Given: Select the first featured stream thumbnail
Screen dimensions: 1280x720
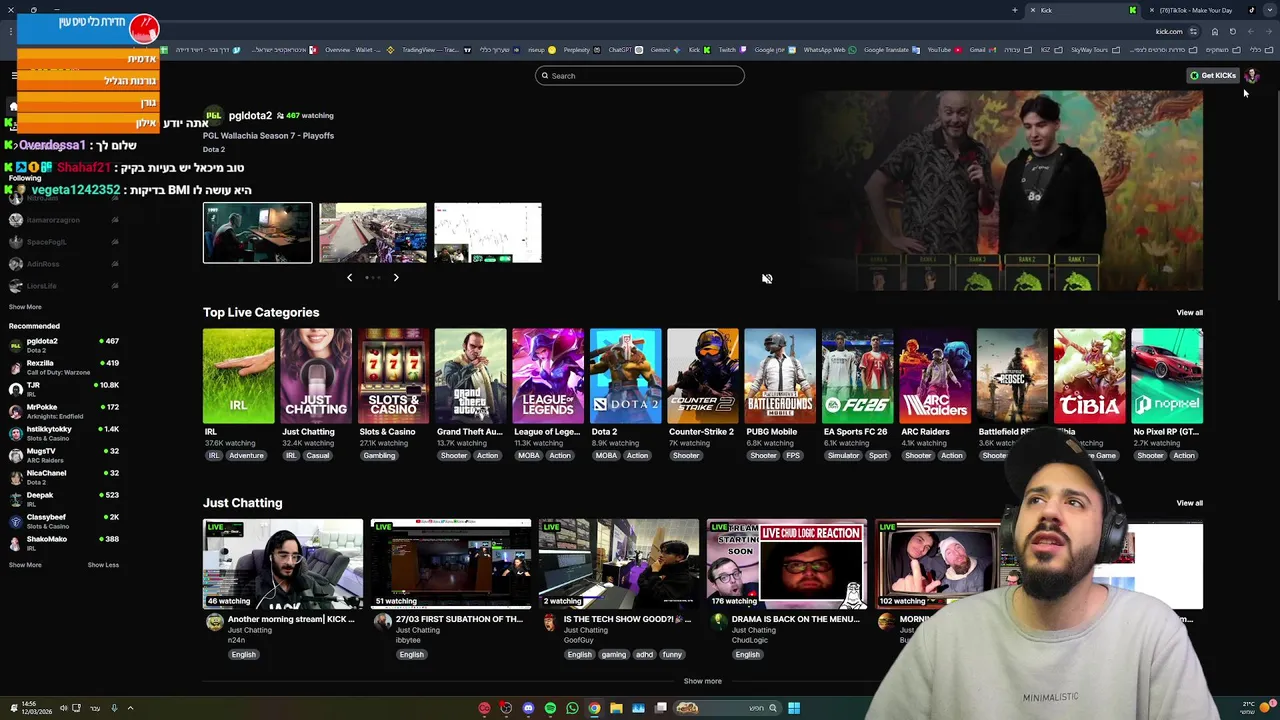Looking at the screenshot, I should tap(258, 233).
